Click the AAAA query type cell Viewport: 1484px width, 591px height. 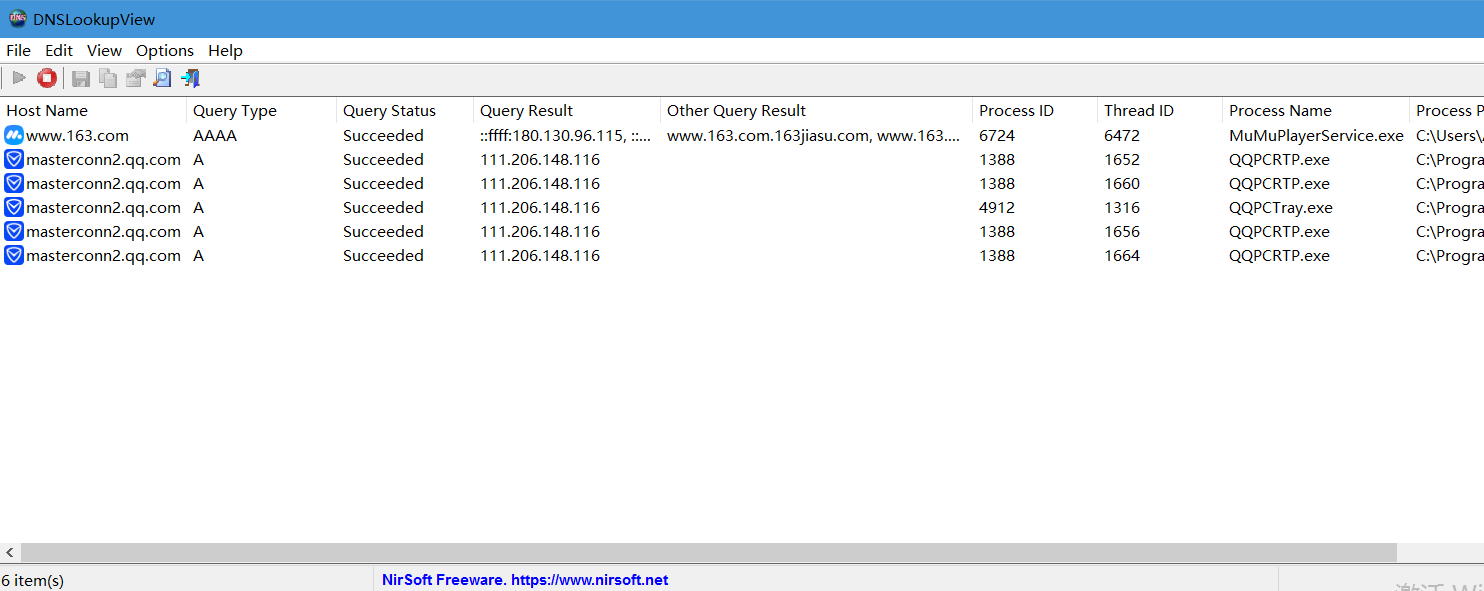point(215,135)
